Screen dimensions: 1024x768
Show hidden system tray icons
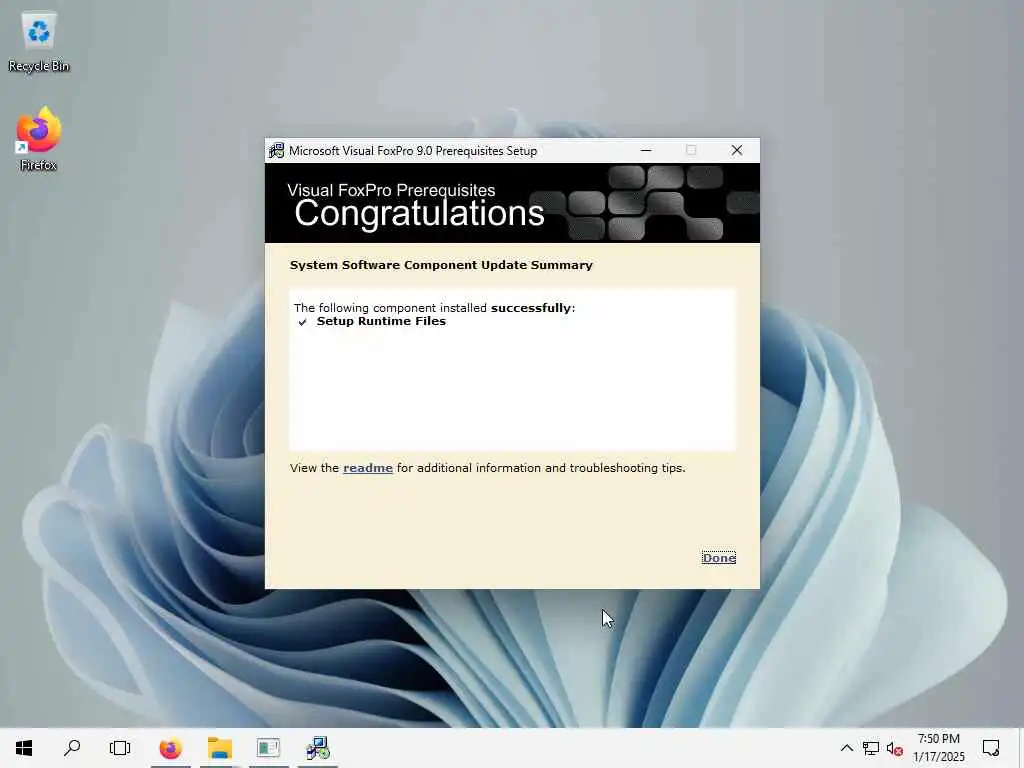click(x=846, y=748)
